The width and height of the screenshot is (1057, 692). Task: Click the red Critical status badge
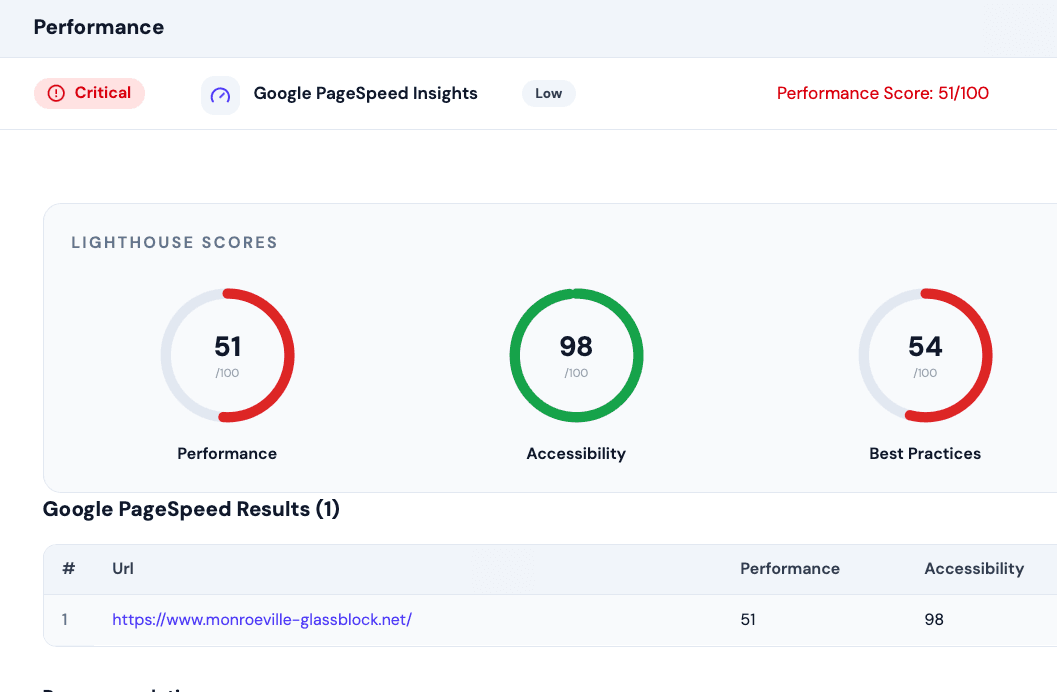[x=90, y=93]
